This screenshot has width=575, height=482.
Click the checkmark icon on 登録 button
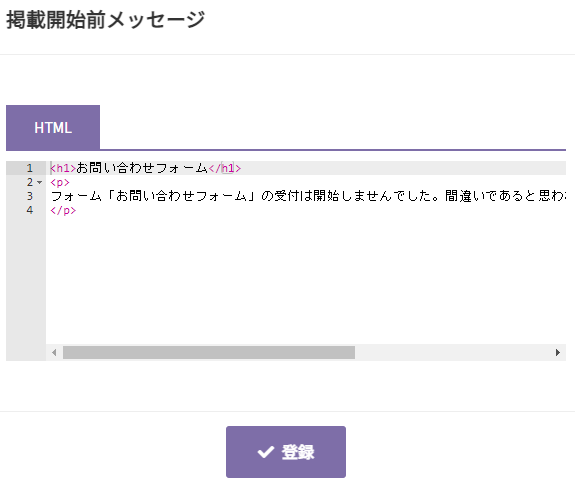pos(266,452)
